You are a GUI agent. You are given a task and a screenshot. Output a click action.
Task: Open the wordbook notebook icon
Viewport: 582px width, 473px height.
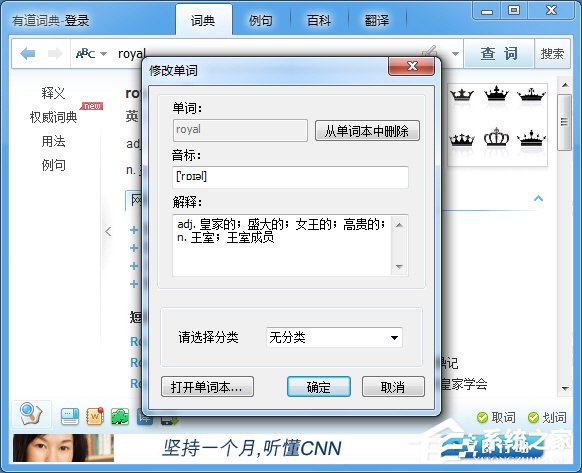click(x=95, y=417)
